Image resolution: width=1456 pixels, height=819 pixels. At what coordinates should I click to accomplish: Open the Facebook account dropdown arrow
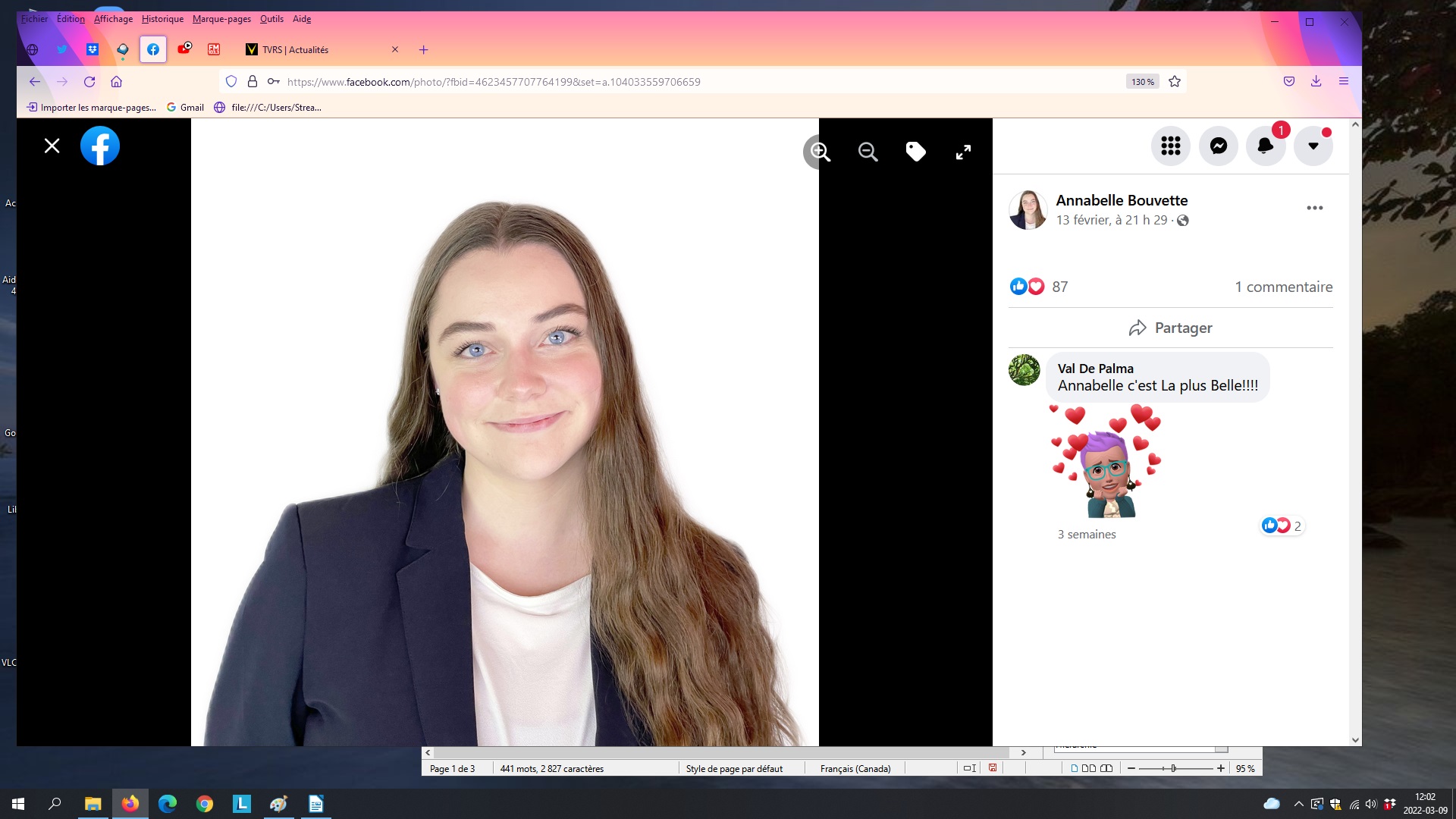coord(1313,146)
